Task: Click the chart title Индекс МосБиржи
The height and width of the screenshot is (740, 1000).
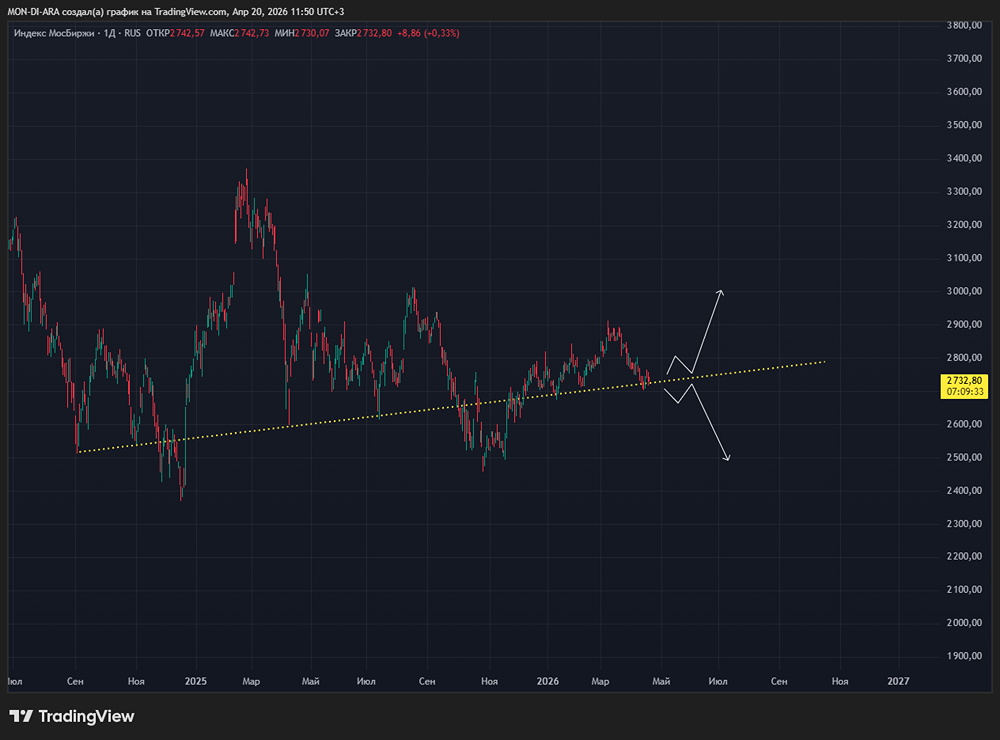Action: (54, 33)
